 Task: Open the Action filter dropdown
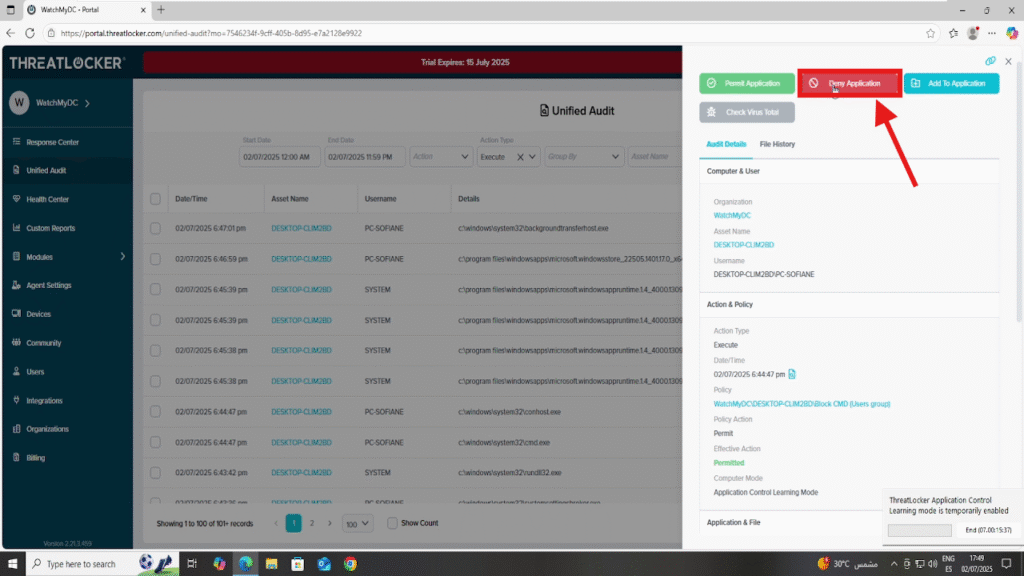pyautogui.click(x=441, y=157)
